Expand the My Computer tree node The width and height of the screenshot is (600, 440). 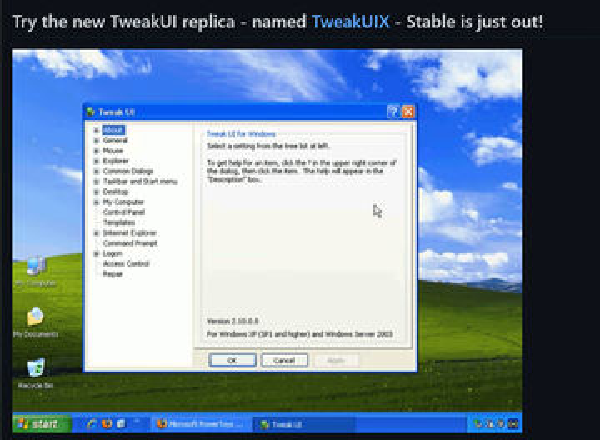(96, 202)
